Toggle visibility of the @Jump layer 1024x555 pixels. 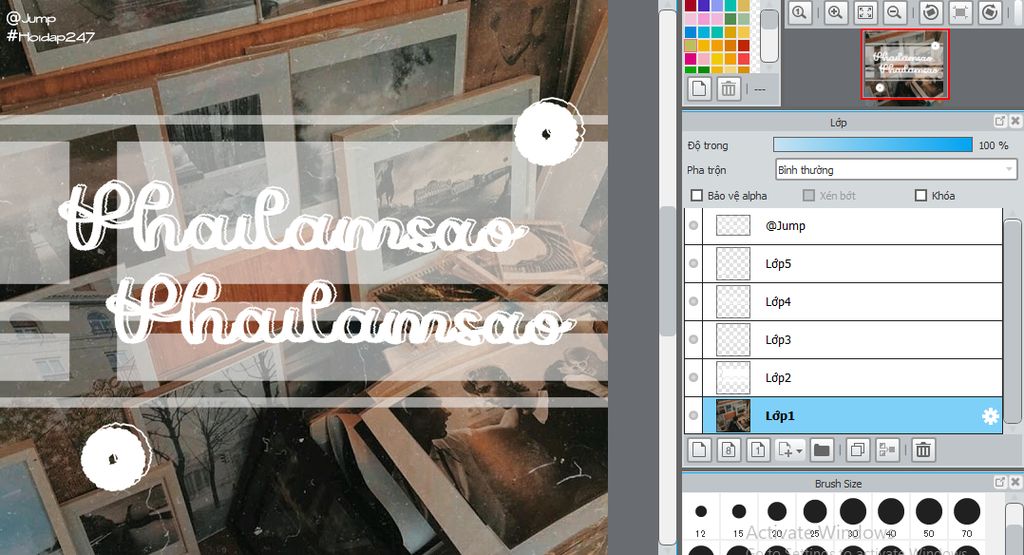(x=694, y=226)
